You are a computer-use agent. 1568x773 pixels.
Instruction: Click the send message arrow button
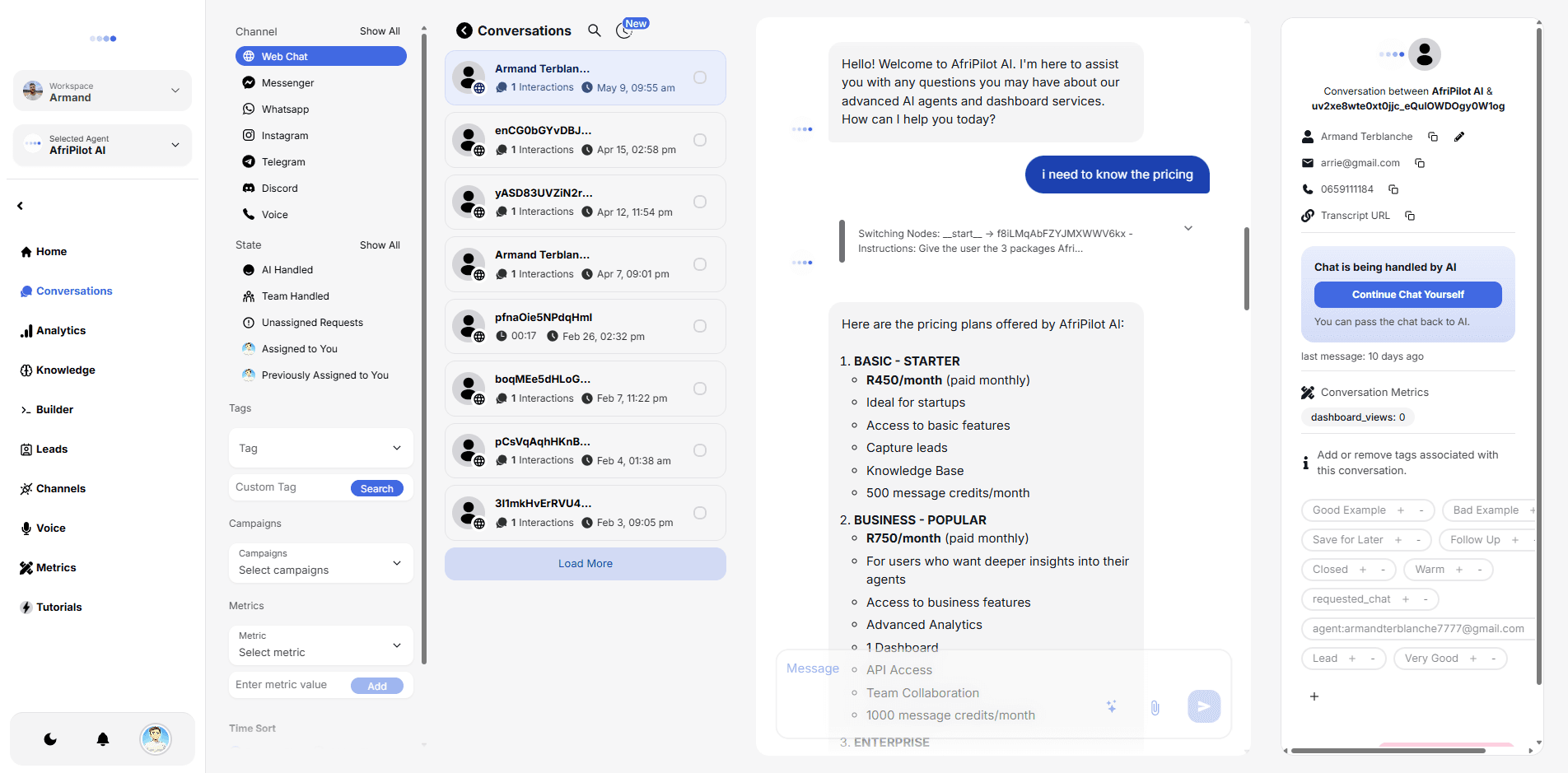tap(1204, 706)
